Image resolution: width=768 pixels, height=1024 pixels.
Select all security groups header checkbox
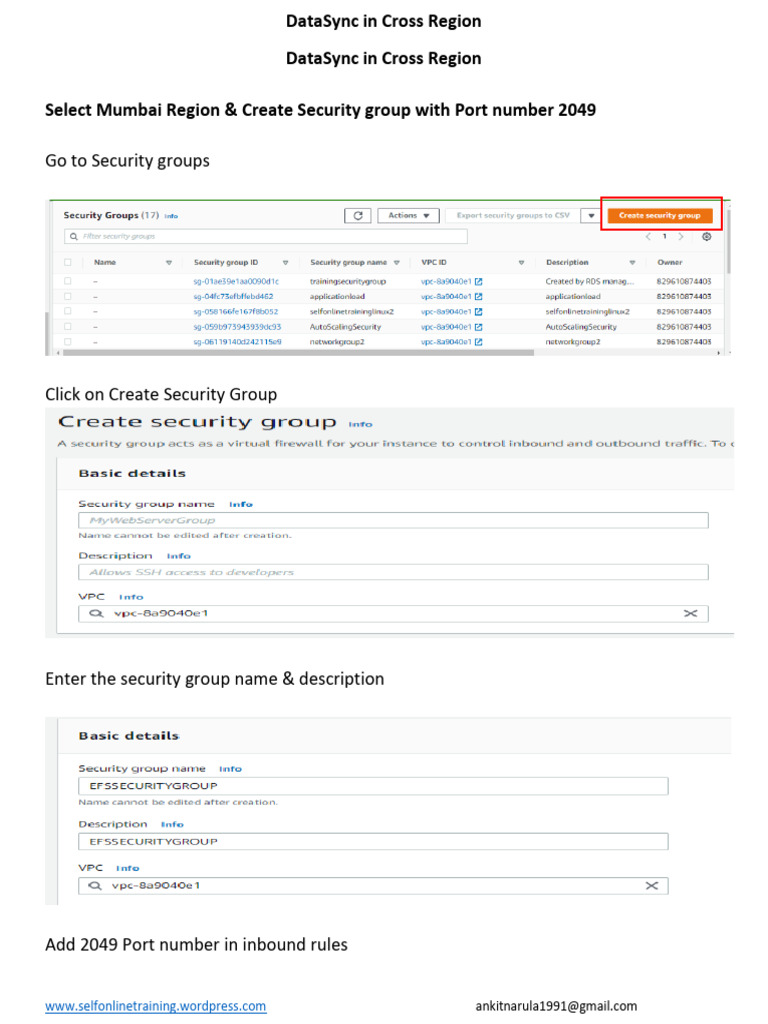(68, 262)
